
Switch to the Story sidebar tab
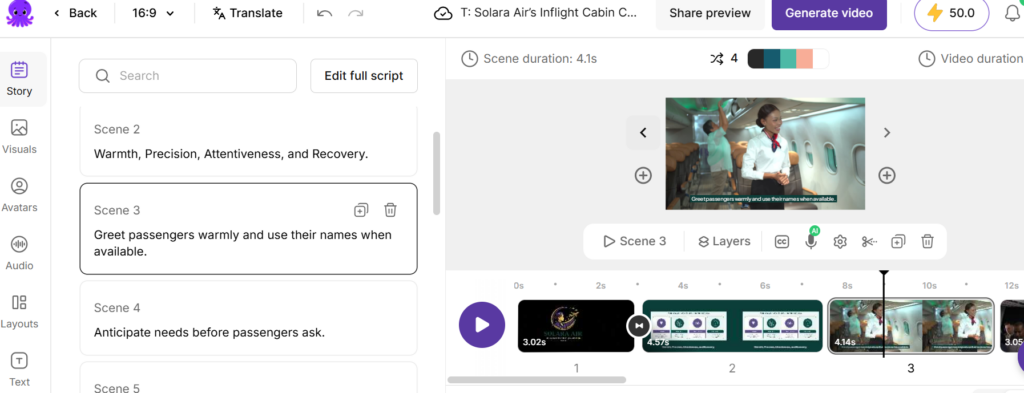pos(20,79)
